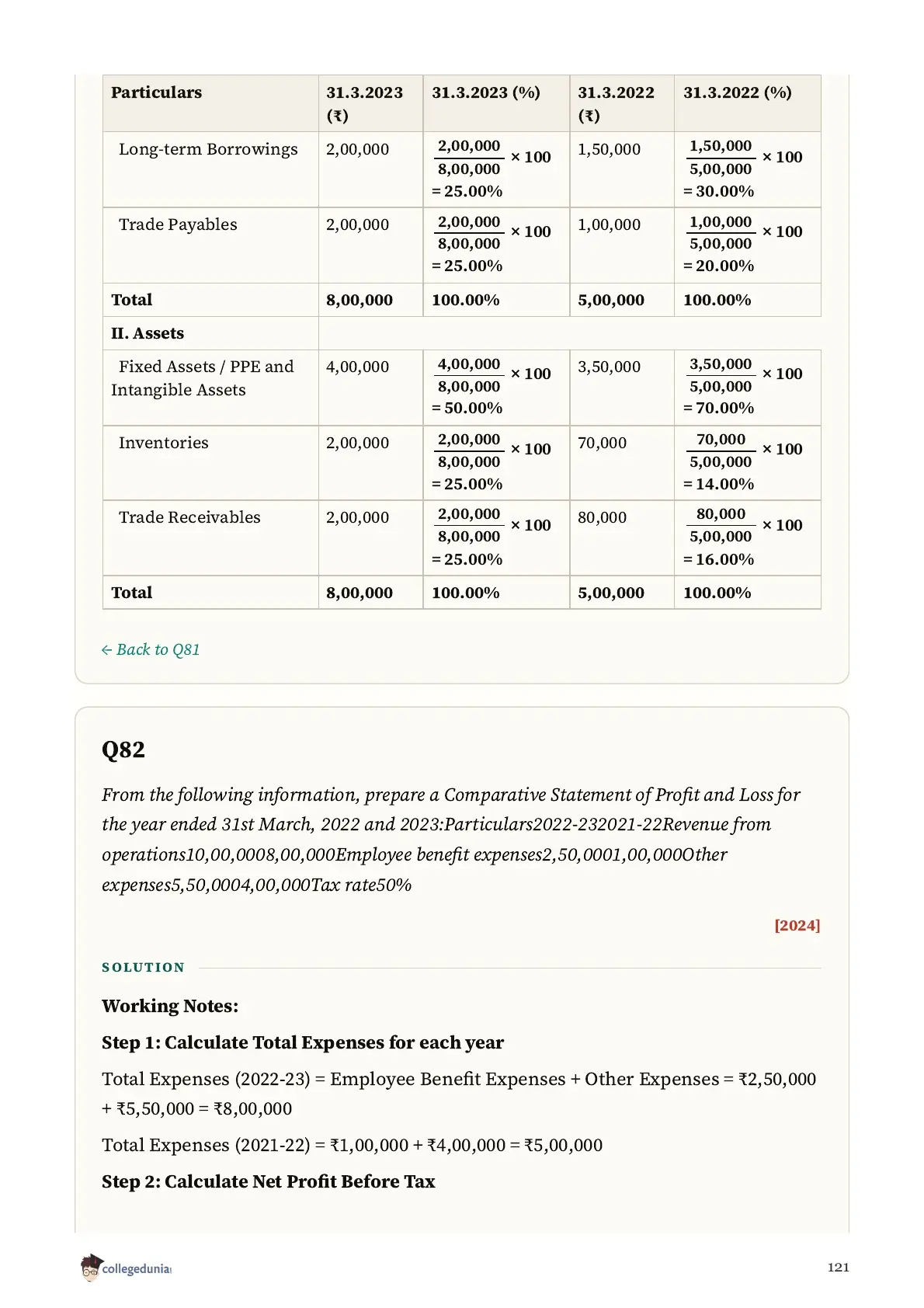Image resolution: width=924 pixels, height=1308 pixels.
Task: Click the red [2024] year tag
Action: click(797, 925)
